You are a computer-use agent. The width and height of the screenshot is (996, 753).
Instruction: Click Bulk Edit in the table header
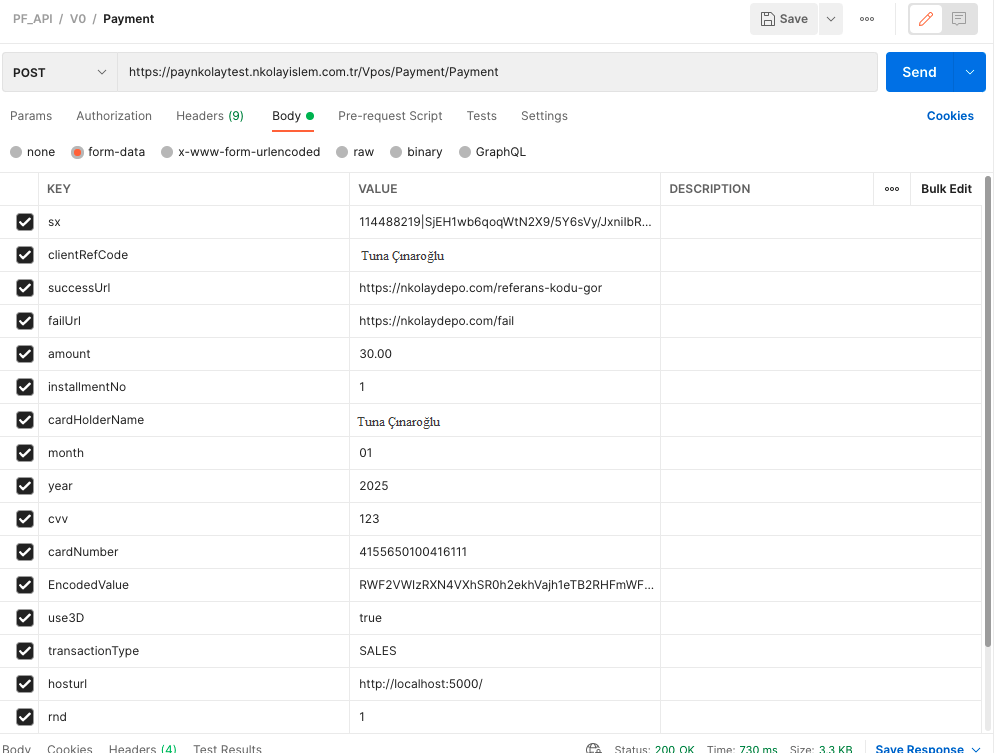point(946,189)
